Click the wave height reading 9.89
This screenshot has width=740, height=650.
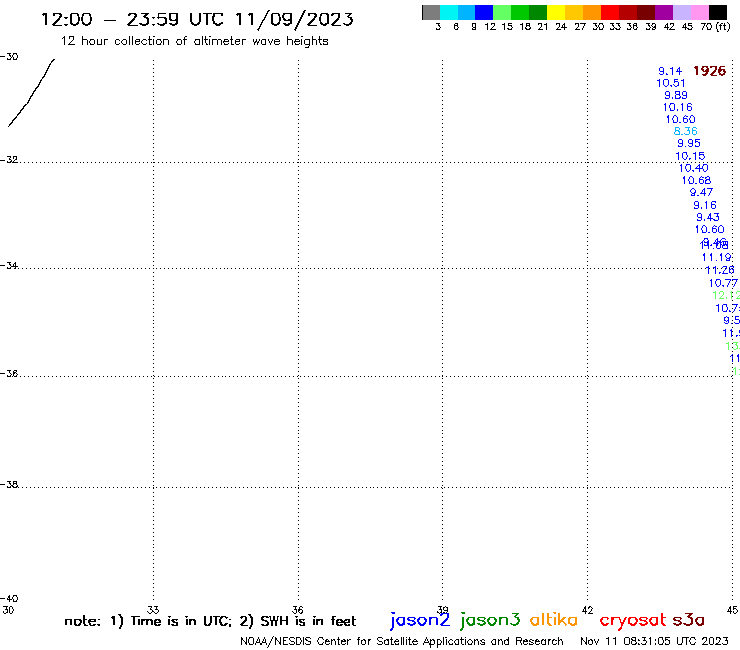coord(676,95)
